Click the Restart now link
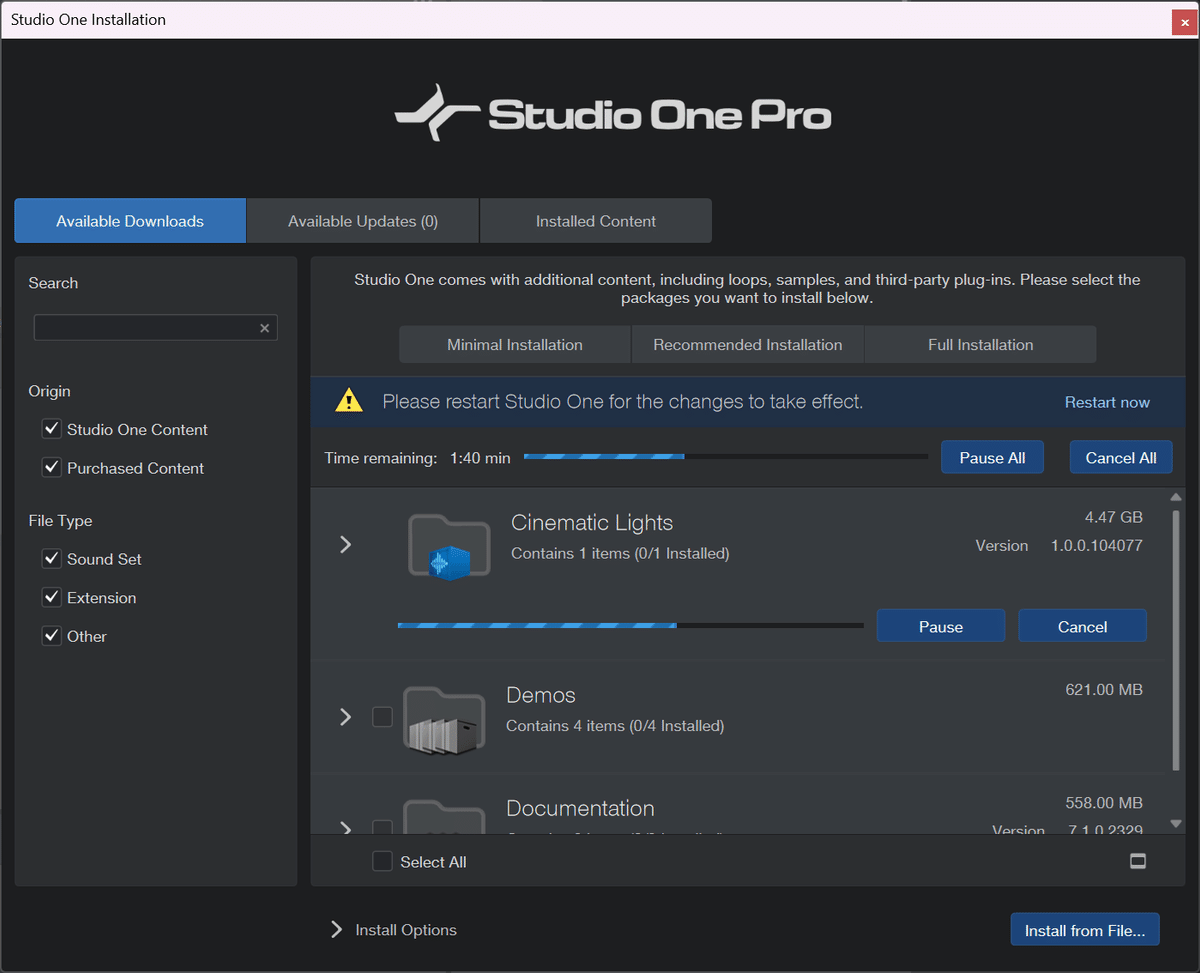The height and width of the screenshot is (973, 1200). coord(1107,402)
